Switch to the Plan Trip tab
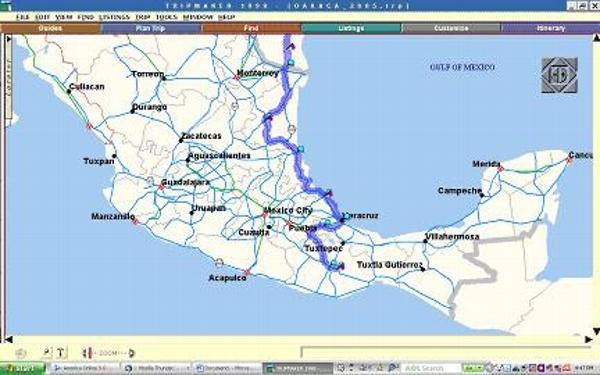Image resolution: width=600 pixels, height=375 pixels. click(150, 28)
